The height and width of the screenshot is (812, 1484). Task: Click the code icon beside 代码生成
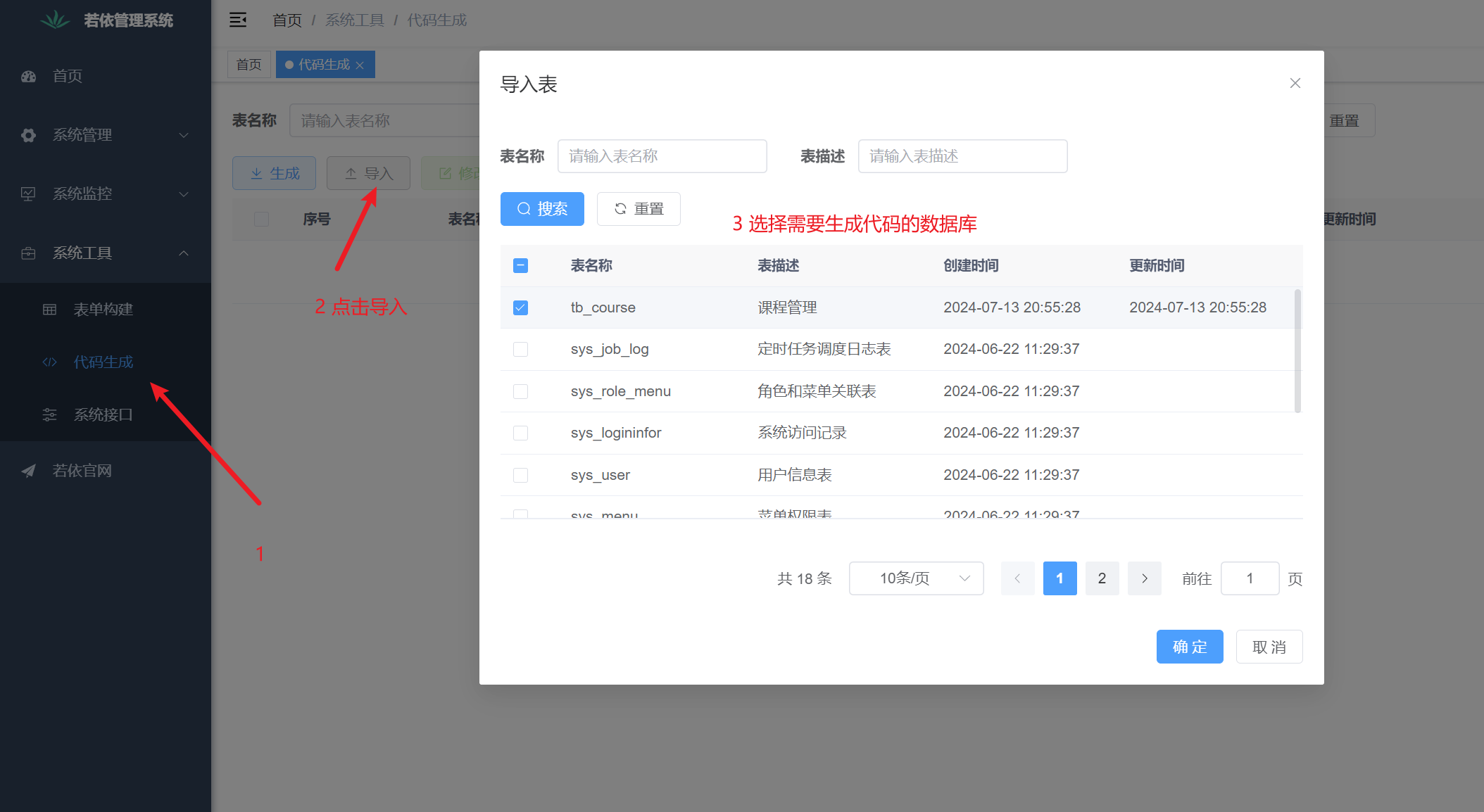[x=49, y=362]
